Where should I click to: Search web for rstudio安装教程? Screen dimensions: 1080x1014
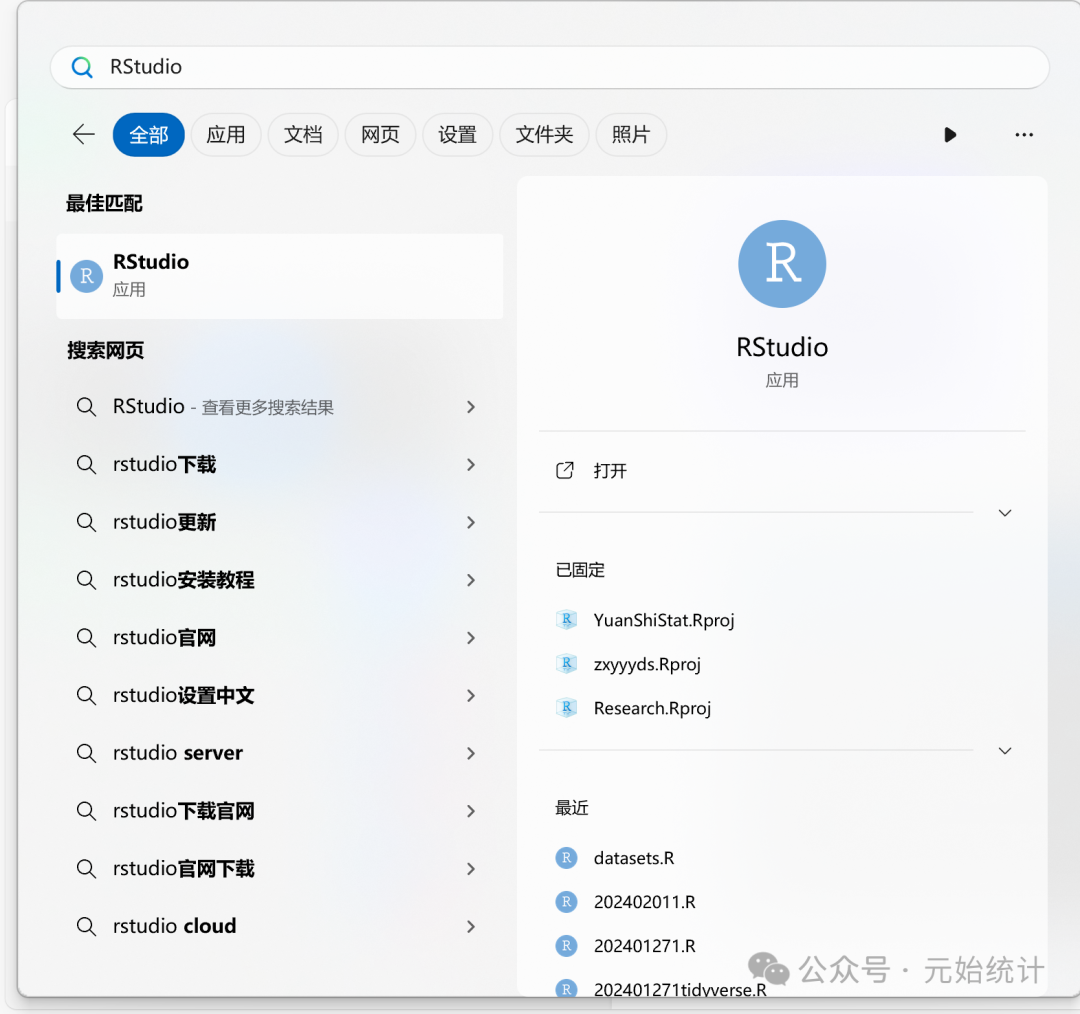point(183,580)
